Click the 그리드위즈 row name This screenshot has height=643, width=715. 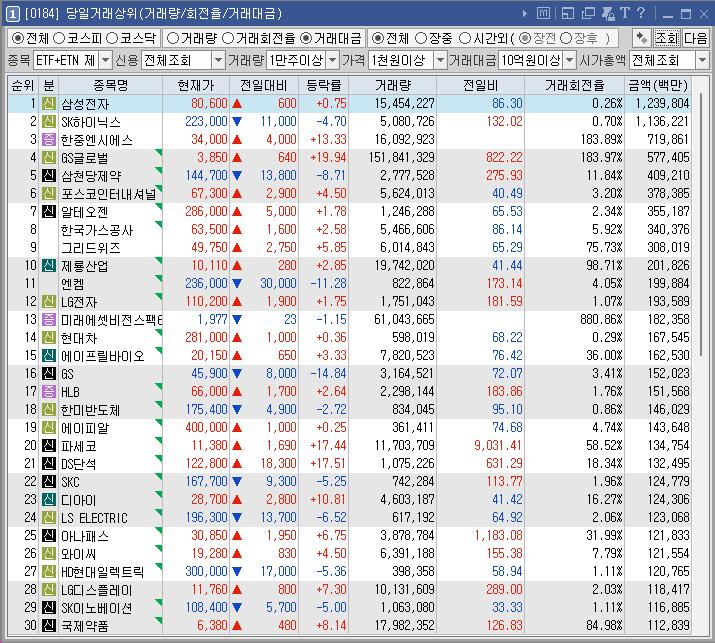(91, 248)
